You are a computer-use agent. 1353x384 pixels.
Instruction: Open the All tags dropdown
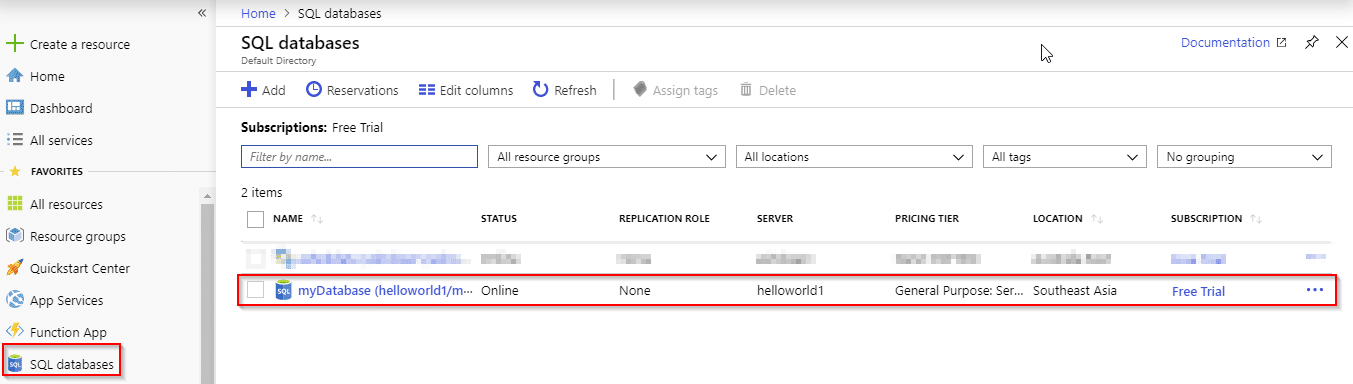pos(1064,157)
